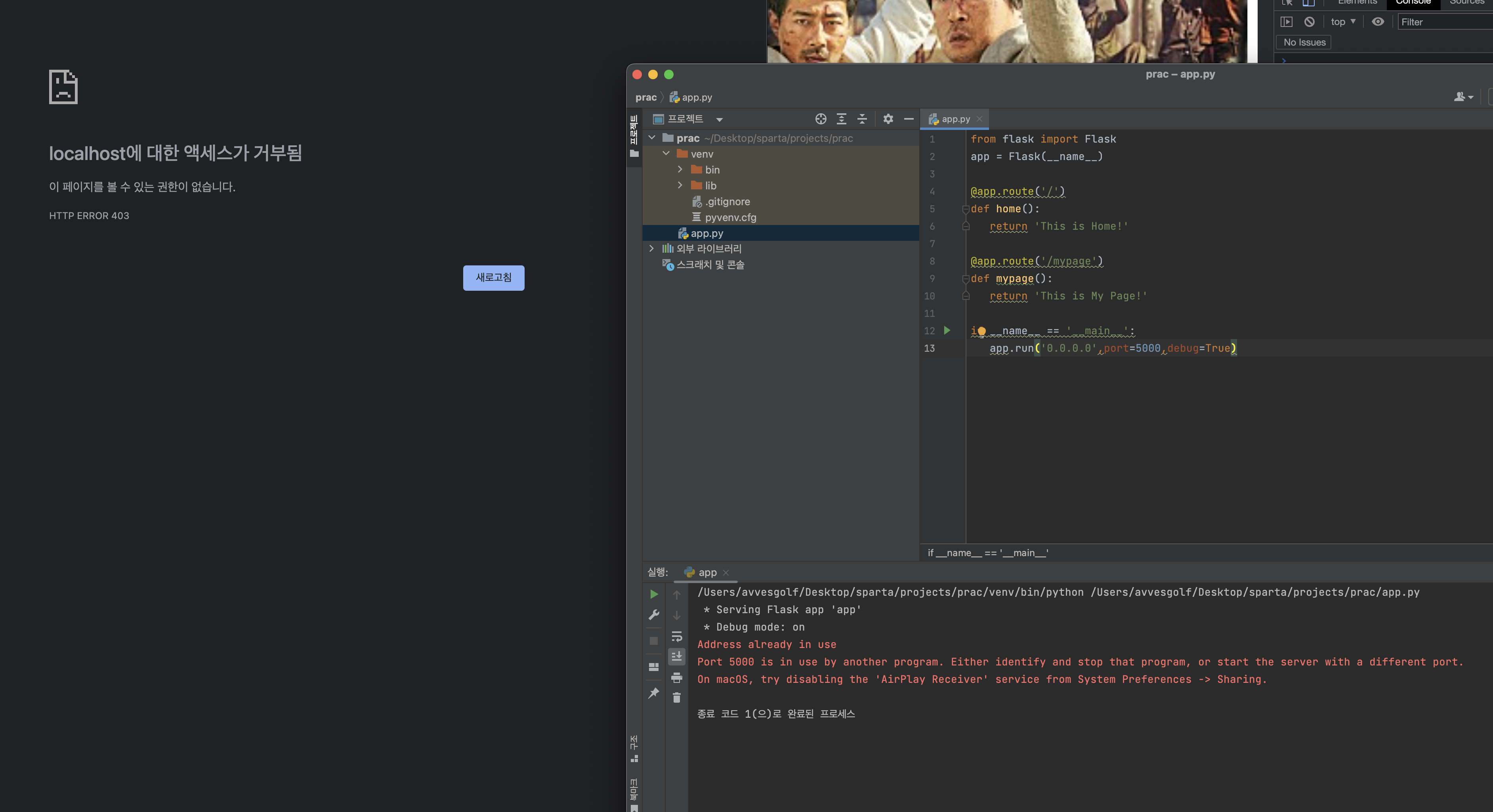Screen dimensions: 1493x812
Task: Expand all in project tree toolbar
Action: coord(842,119)
